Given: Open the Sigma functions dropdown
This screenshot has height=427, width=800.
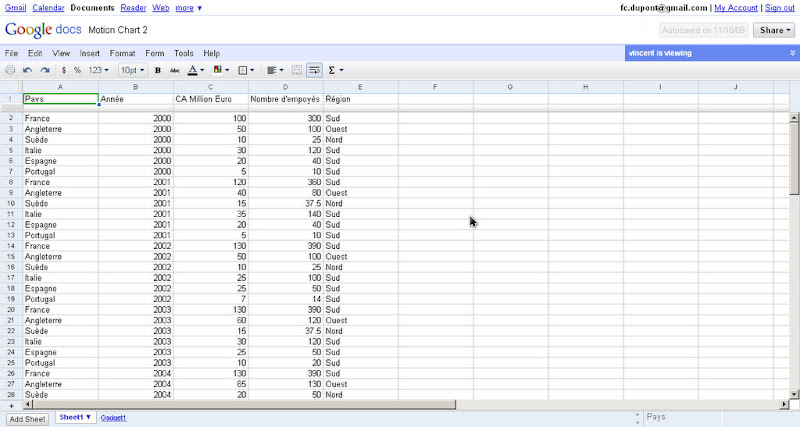Looking at the screenshot, I should pyautogui.click(x=336, y=70).
